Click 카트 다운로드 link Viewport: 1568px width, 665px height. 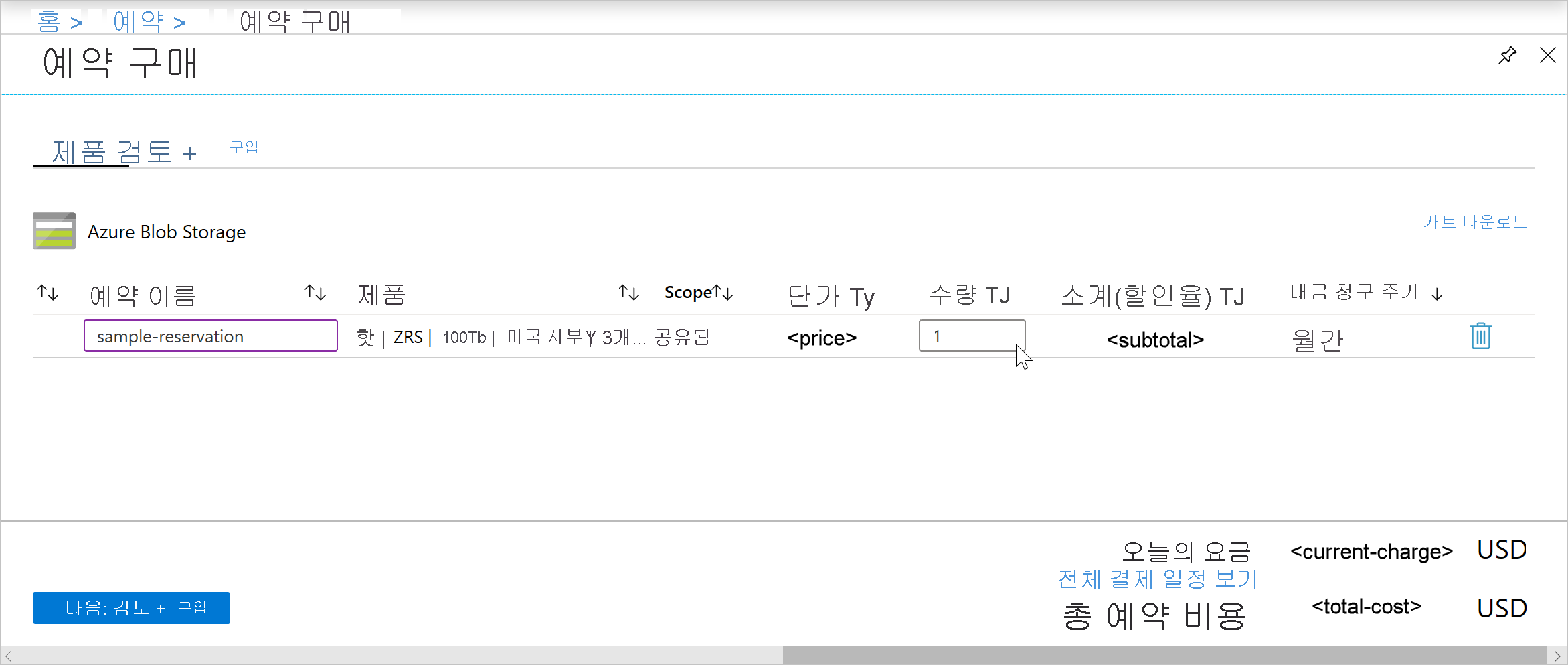[x=1475, y=222]
